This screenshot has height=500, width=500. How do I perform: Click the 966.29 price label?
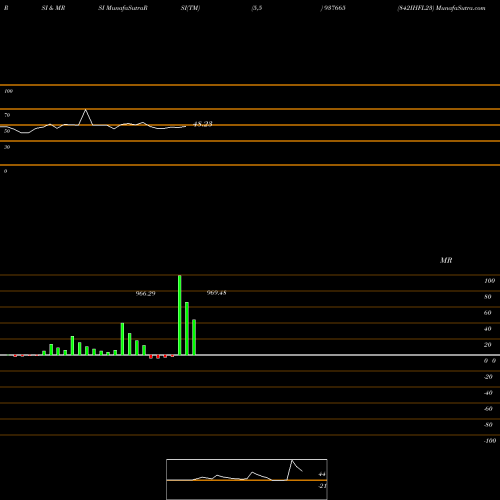pyautogui.click(x=145, y=293)
